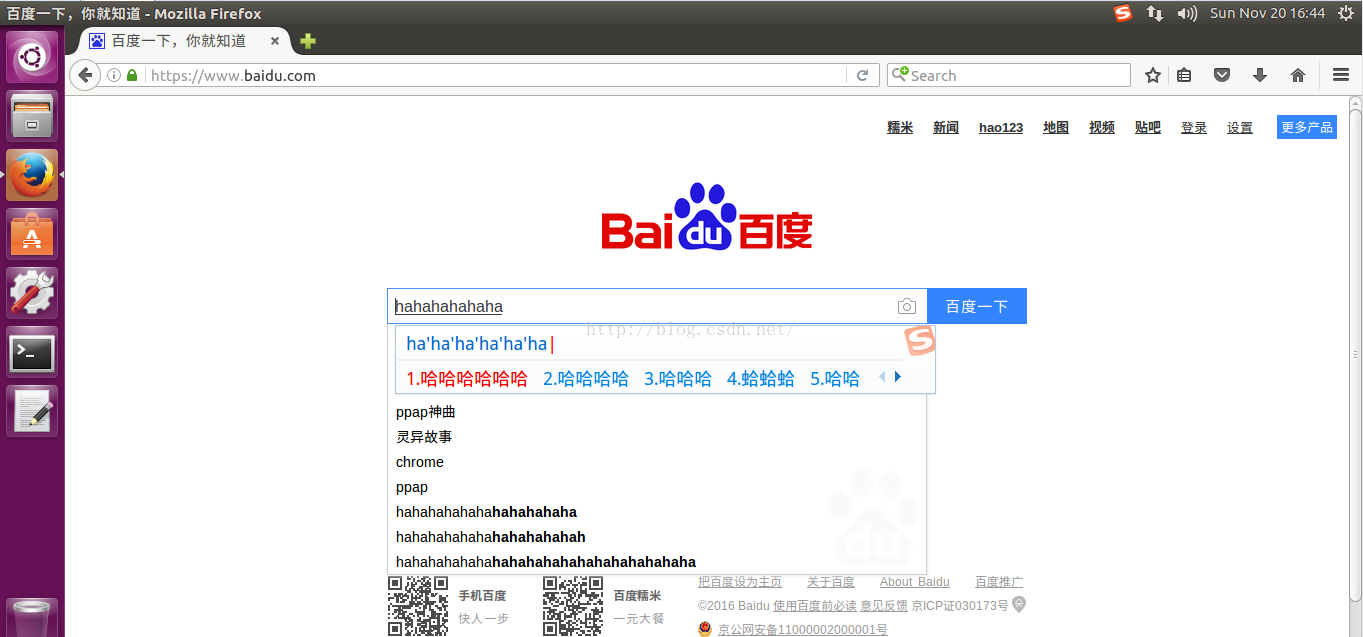Open 贴吧 navigation link
The height and width of the screenshot is (637, 1363).
(x=1148, y=127)
